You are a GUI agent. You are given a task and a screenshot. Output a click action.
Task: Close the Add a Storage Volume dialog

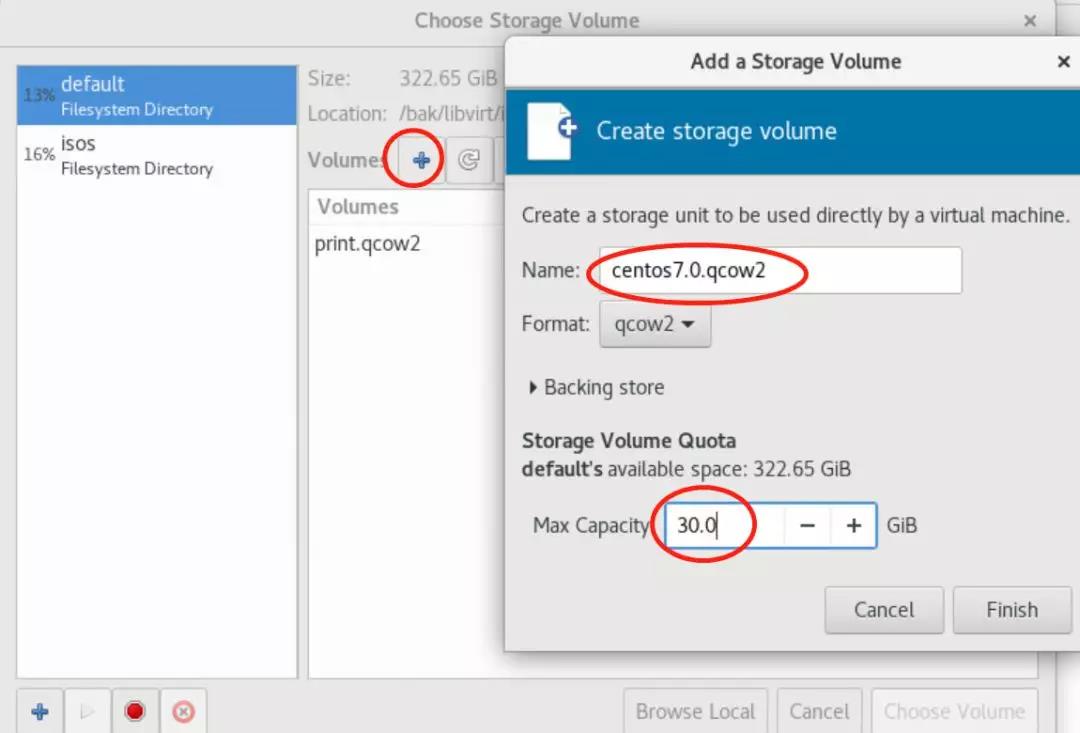click(1063, 62)
